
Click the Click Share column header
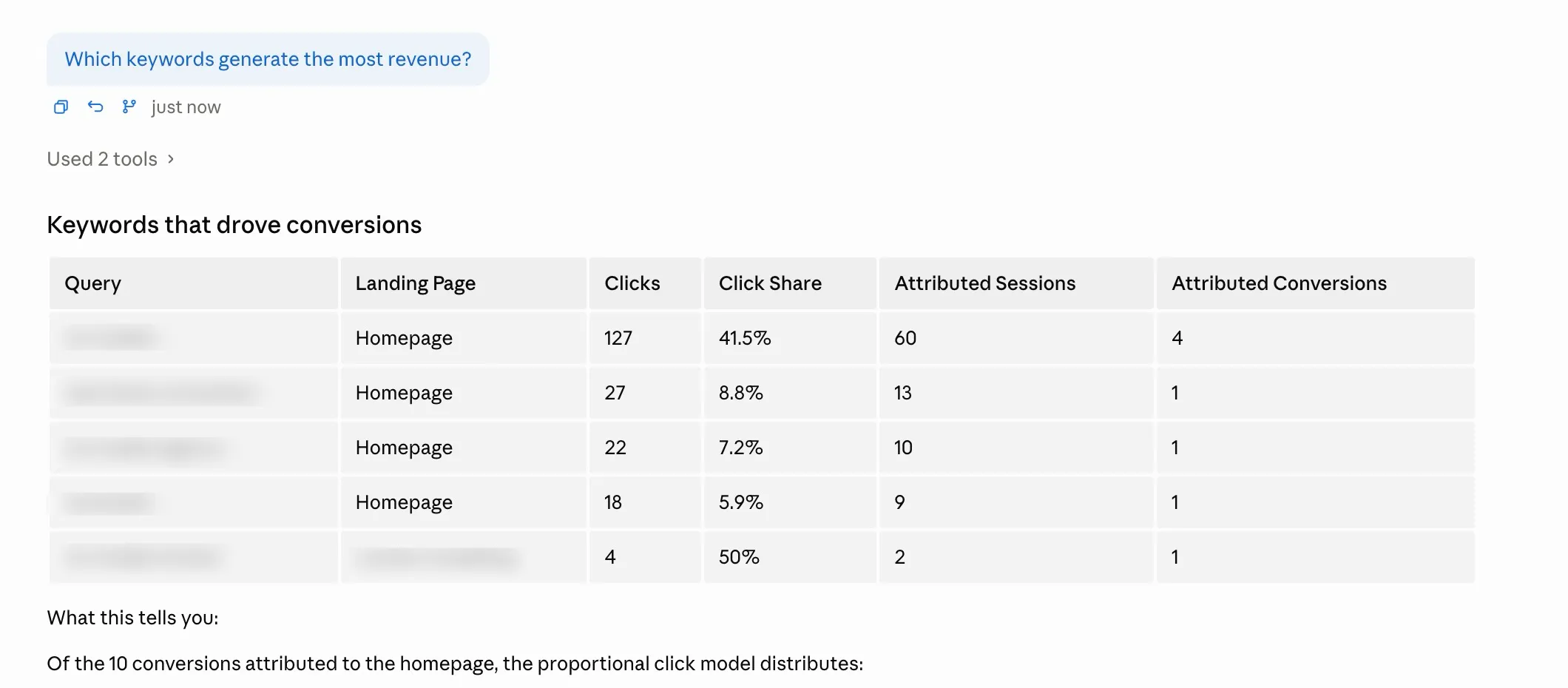(x=770, y=283)
